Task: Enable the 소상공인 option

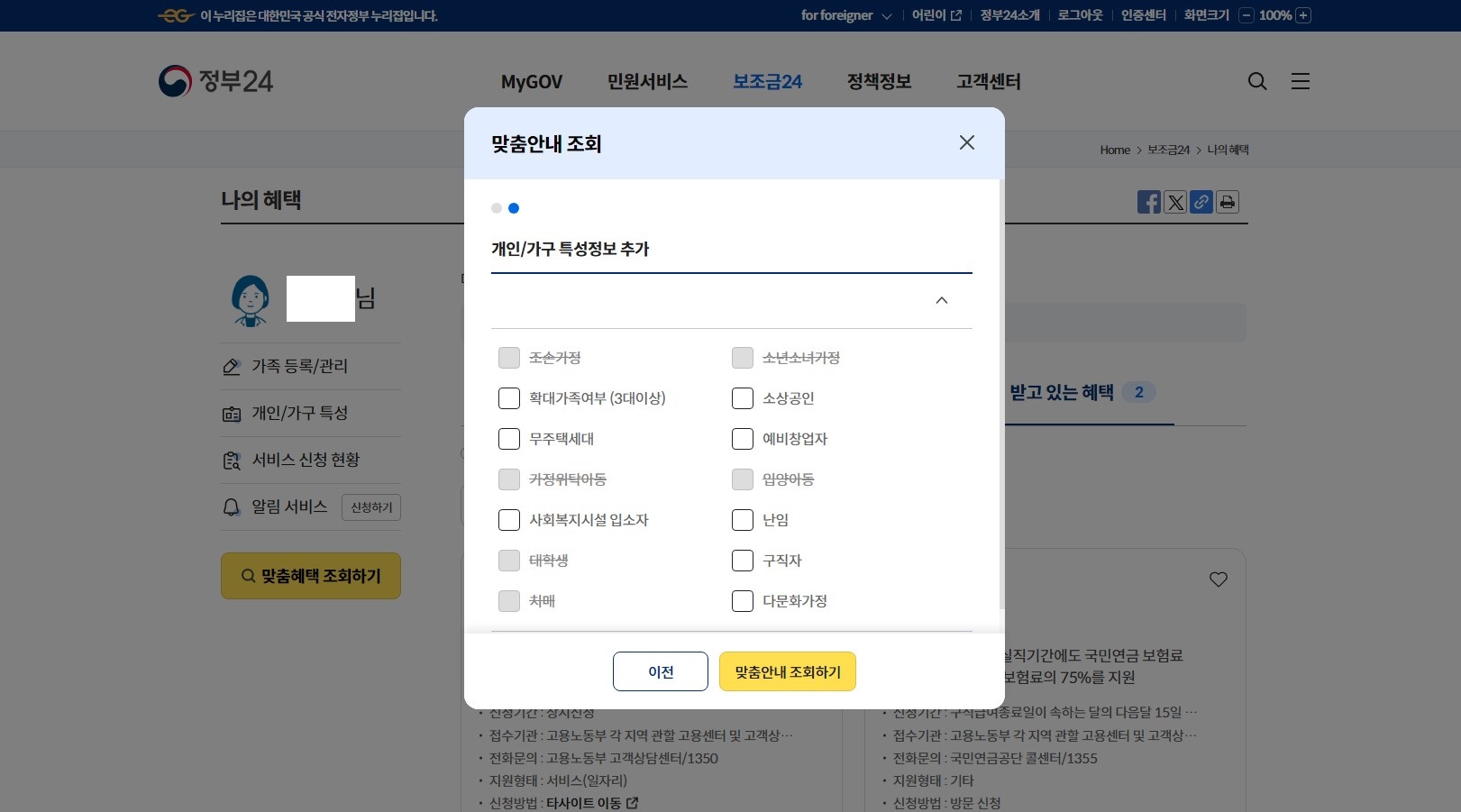Action: point(743,398)
